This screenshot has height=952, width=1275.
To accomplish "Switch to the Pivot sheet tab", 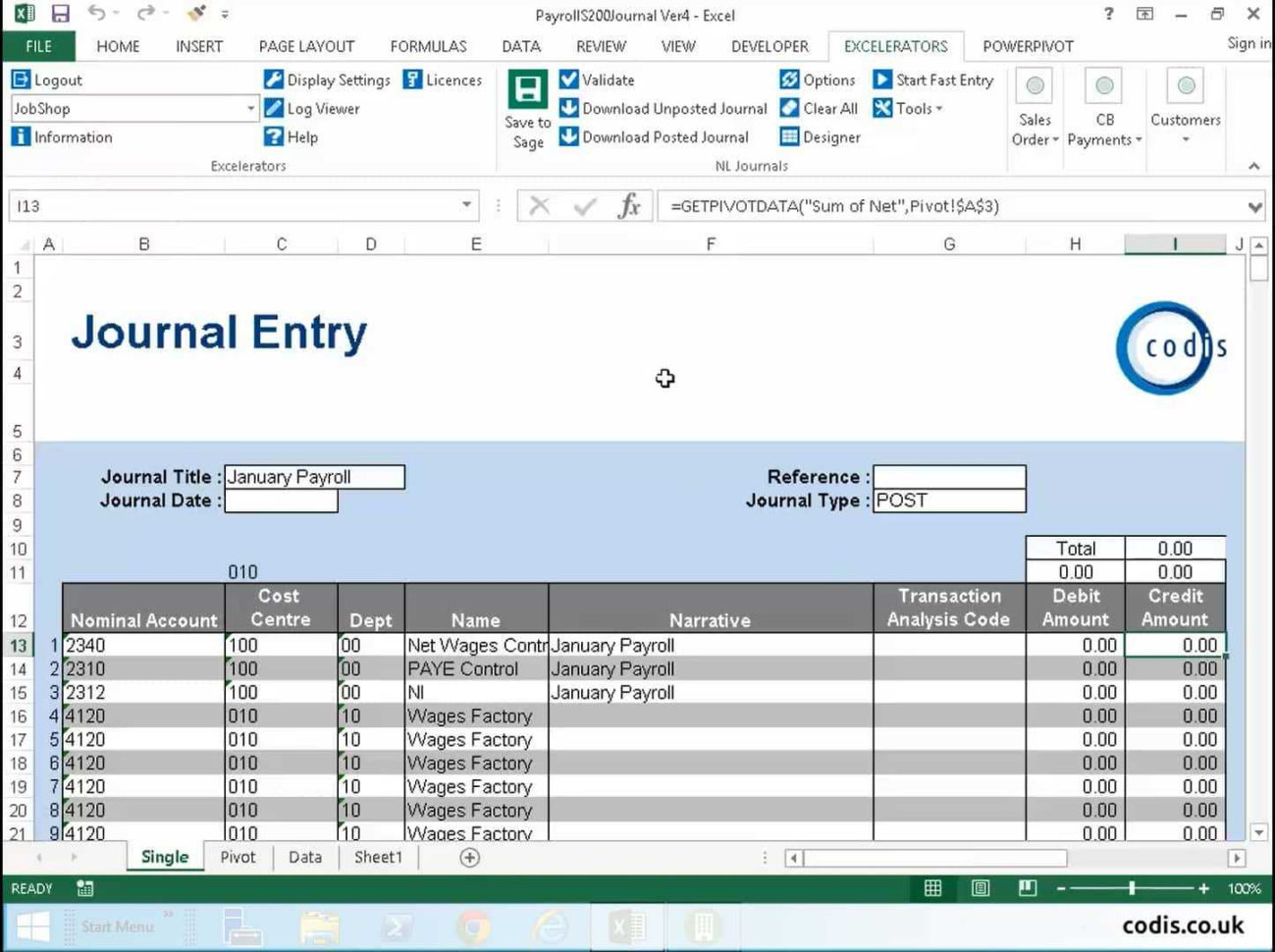I will tap(238, 857).
